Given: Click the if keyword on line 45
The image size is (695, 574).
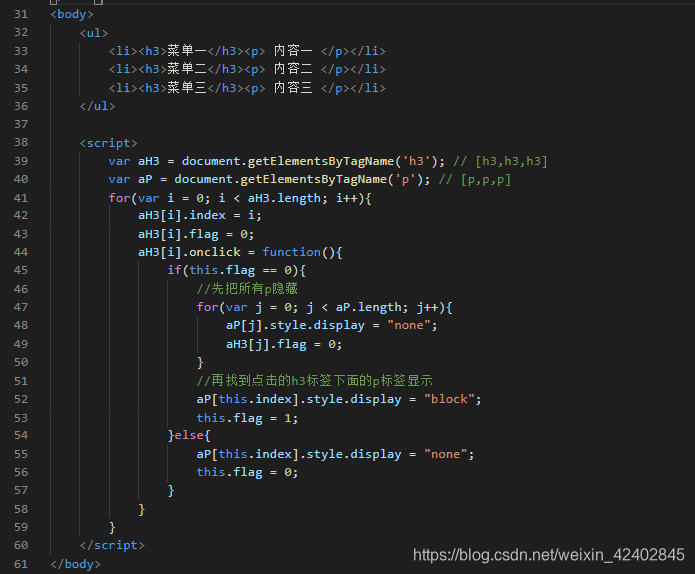Looking at the screenshot, I should [174, 270].
